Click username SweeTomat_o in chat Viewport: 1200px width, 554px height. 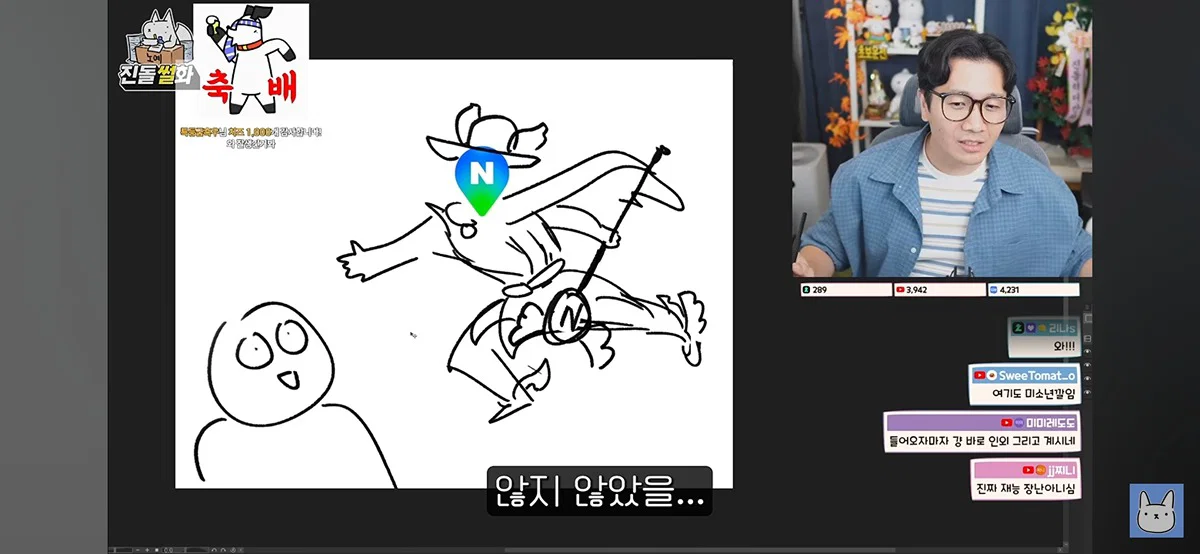1037,375
